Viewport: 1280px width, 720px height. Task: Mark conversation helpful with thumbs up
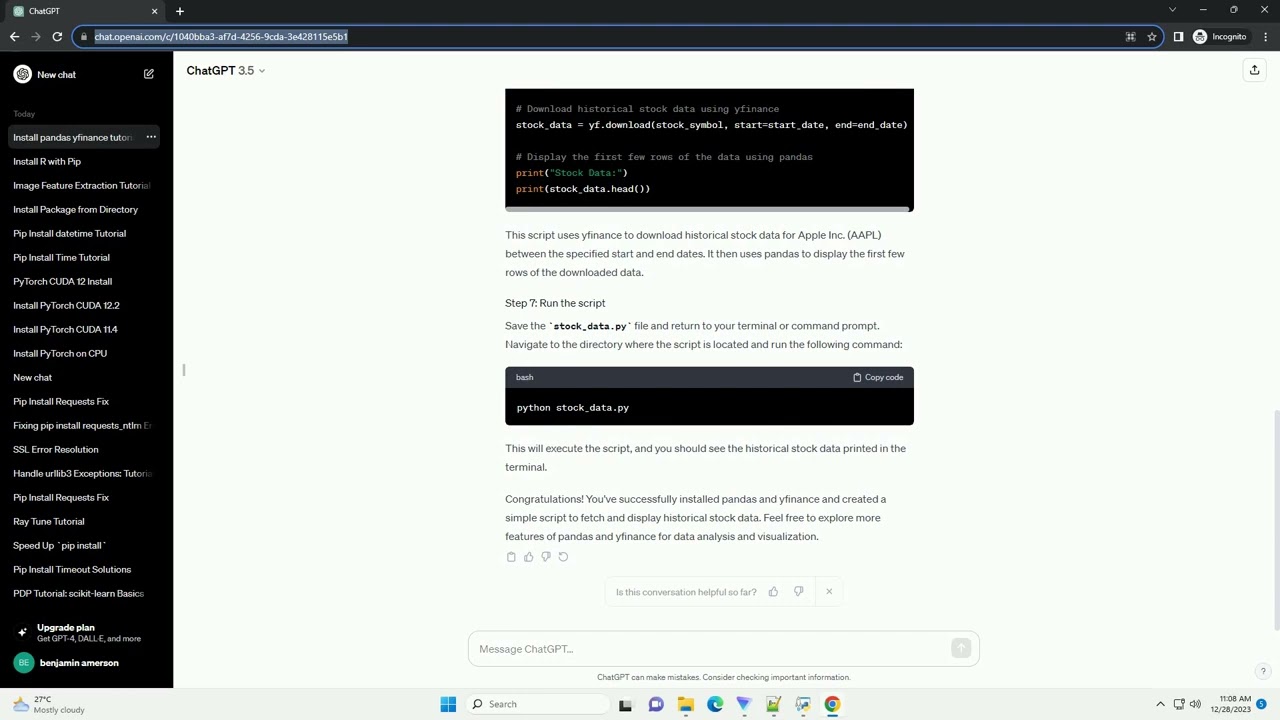coord(773,592)
